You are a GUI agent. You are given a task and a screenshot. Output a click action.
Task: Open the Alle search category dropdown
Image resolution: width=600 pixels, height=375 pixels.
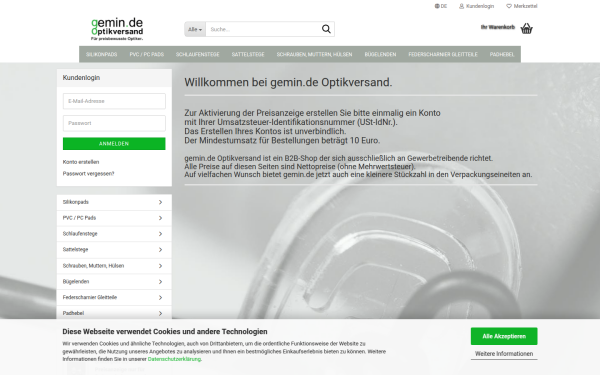195,29
